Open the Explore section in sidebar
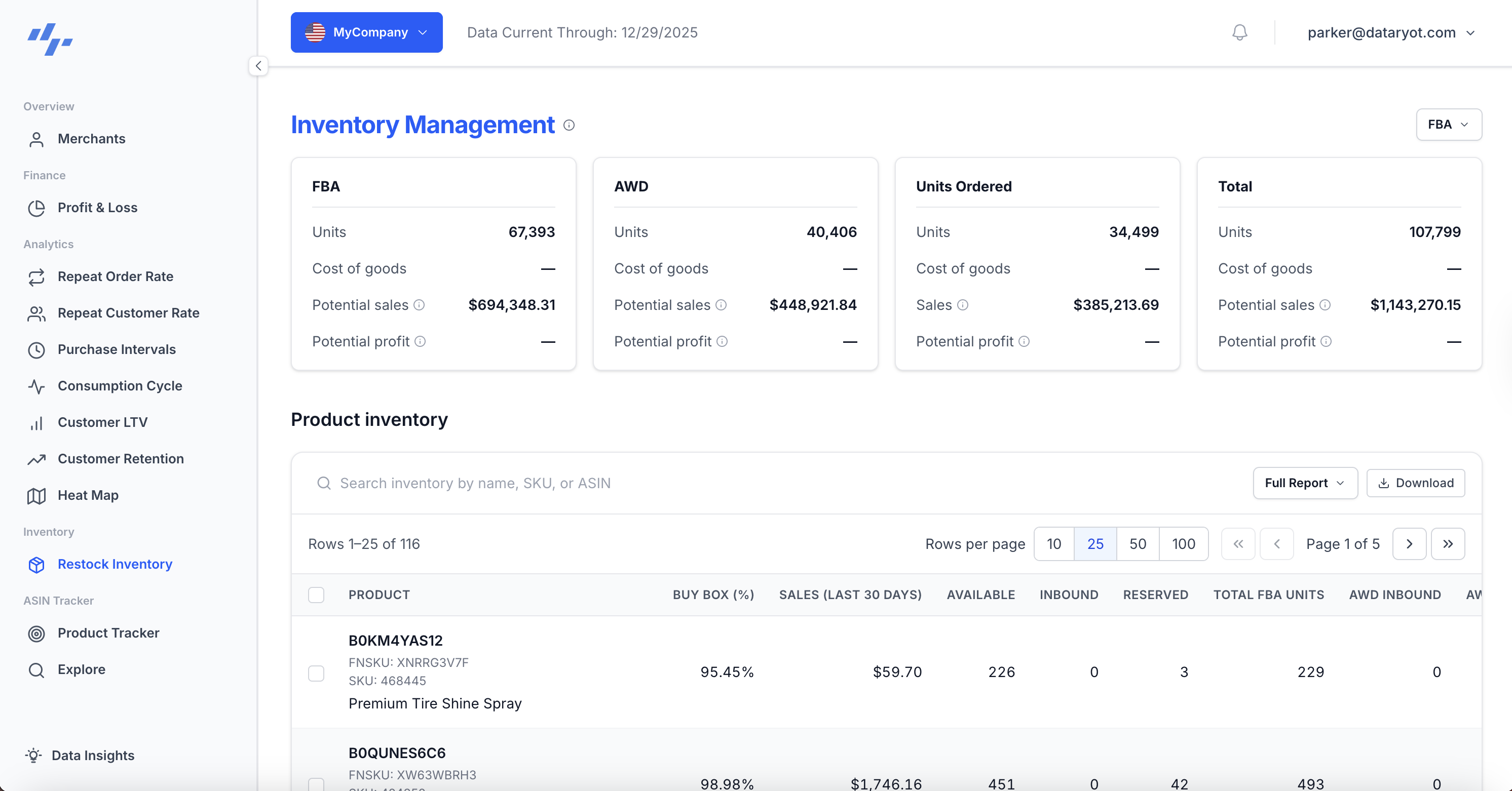Viewport: 1512px width, 791px height. [81, 669]
